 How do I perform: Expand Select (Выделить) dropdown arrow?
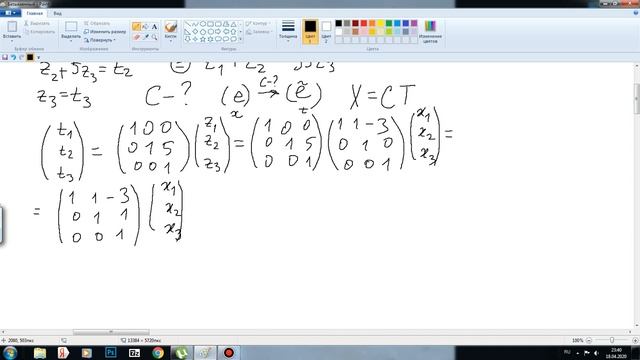(x=71, y=40)
